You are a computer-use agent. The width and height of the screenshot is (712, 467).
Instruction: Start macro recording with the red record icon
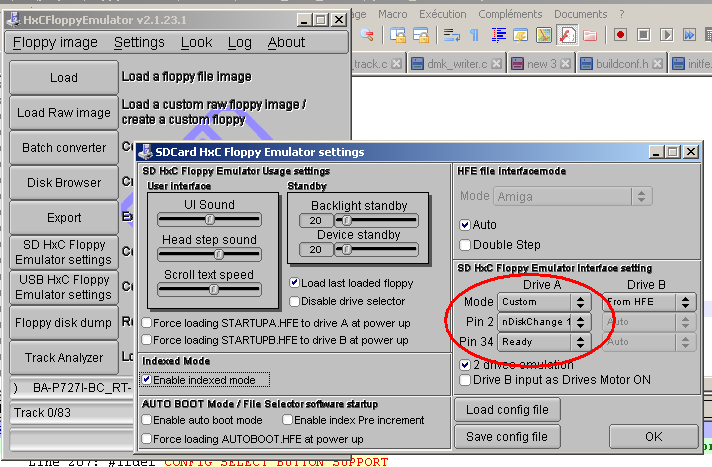click(x=621, y=35)
